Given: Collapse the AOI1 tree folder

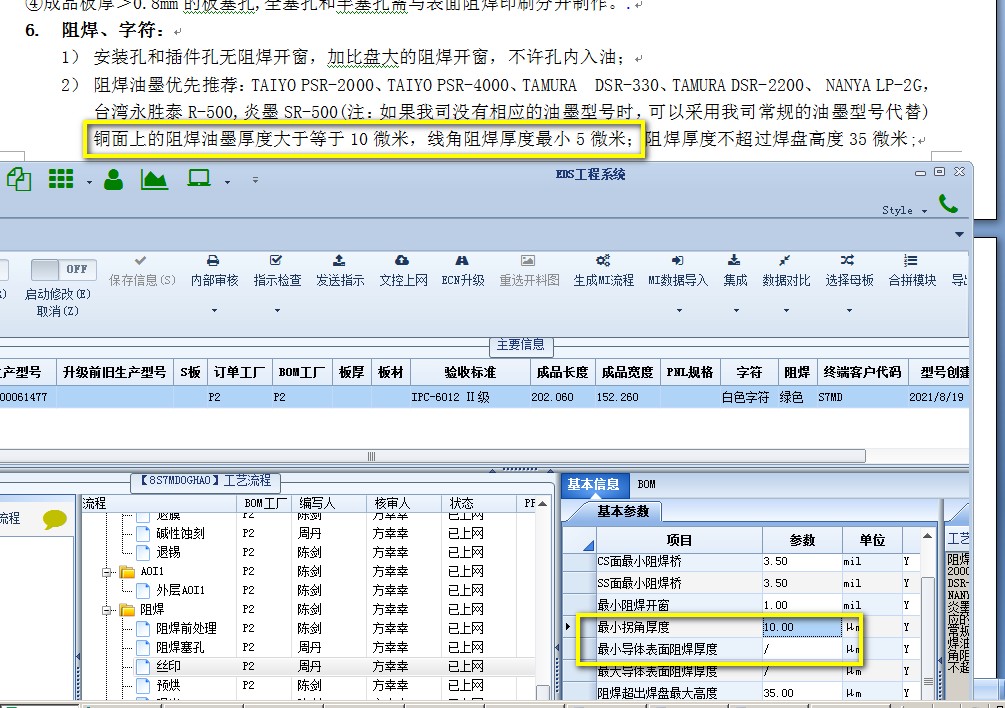Looking at the screenshot, I should (x=107, y=572).
